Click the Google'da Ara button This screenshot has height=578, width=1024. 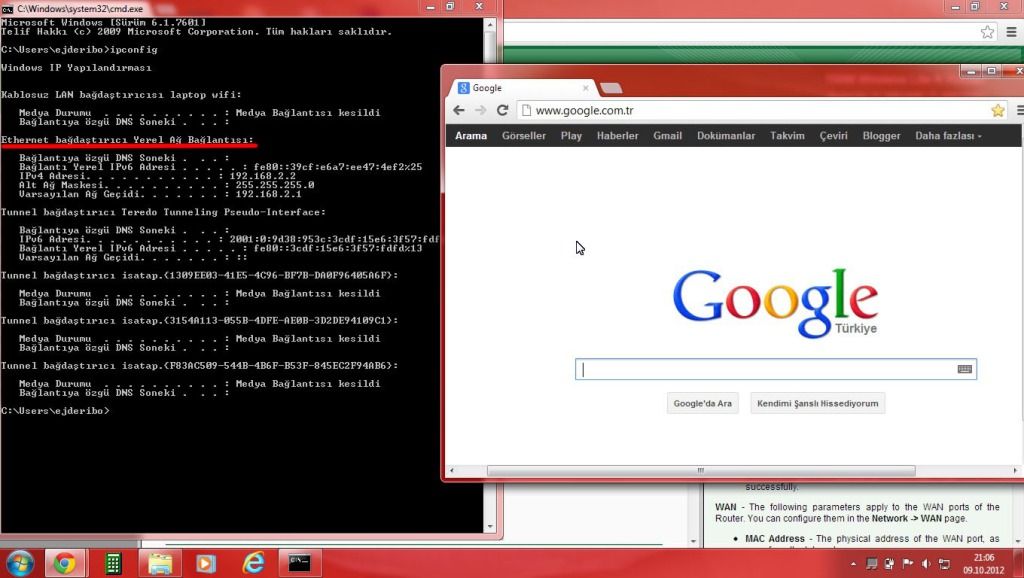[702, 403]
